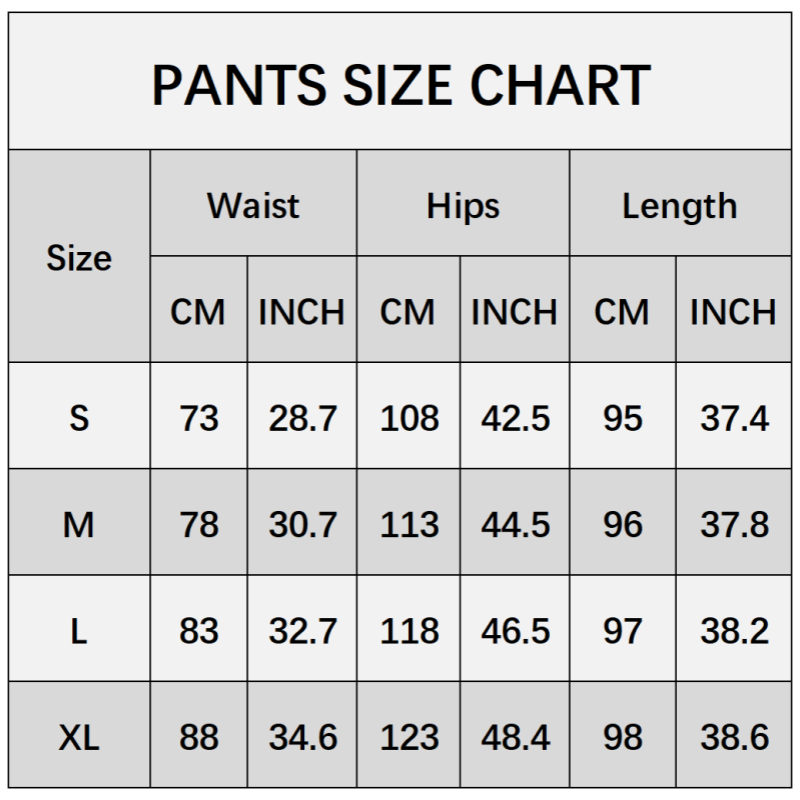Click the size M row label

79,524
